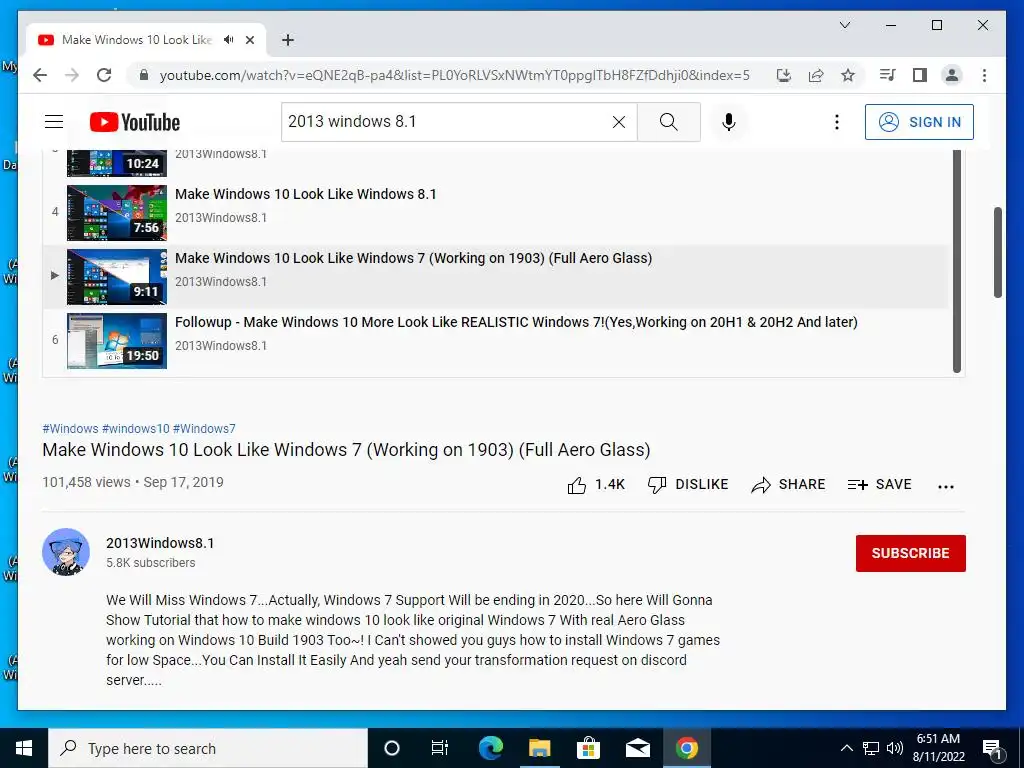Click the #Windows7 hashtag
Screen dimensions: 1024x768
[x=204, y=428]
